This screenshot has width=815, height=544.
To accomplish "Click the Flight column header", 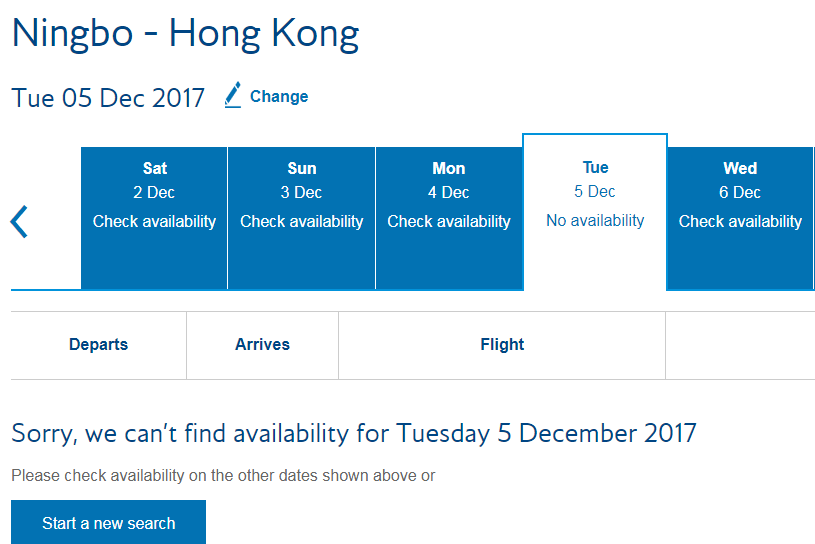I will click(502, 345).
